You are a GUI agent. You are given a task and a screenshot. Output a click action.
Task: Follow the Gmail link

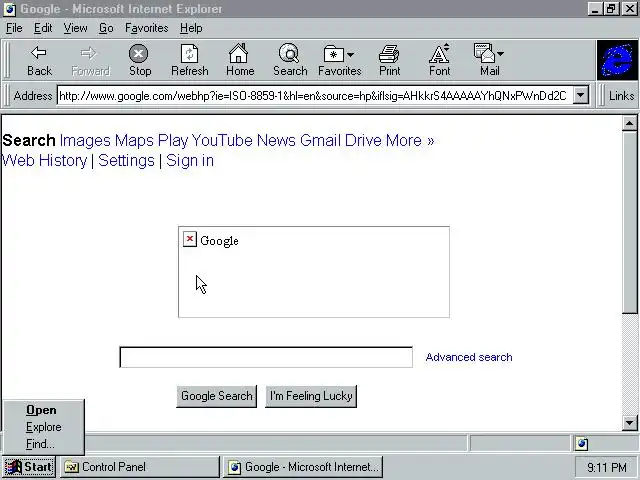tap(320, 140)
